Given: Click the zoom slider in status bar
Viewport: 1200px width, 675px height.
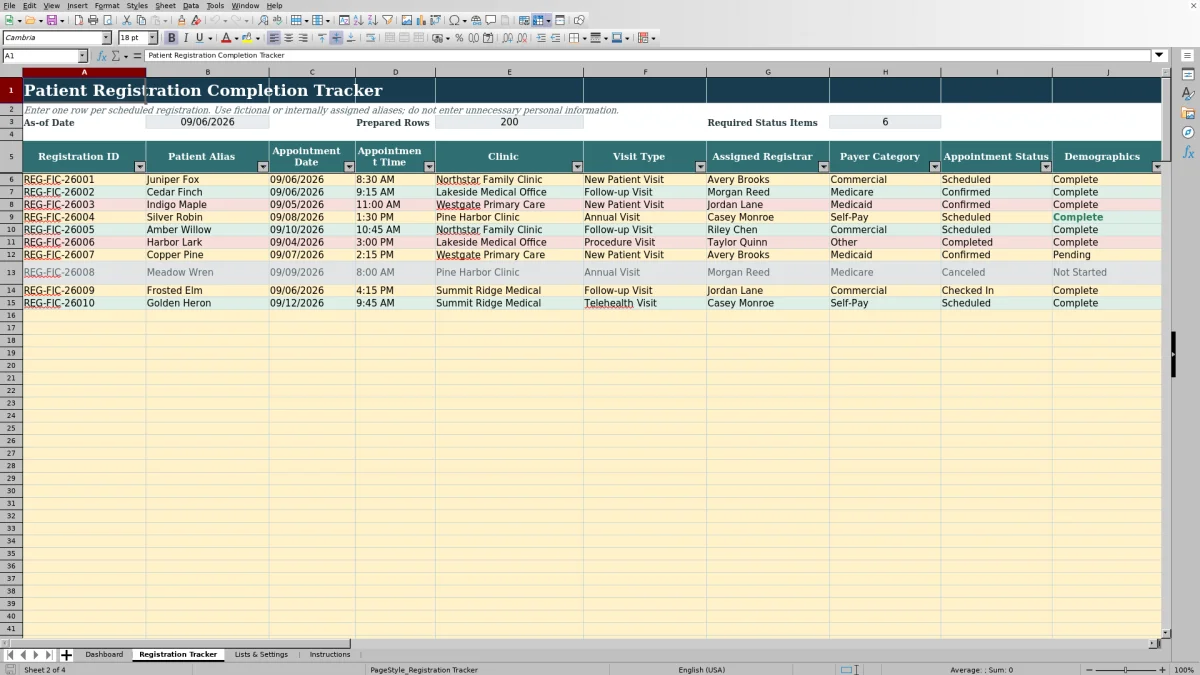Looking at the screenshot, I should click(x=1125, y=670).
